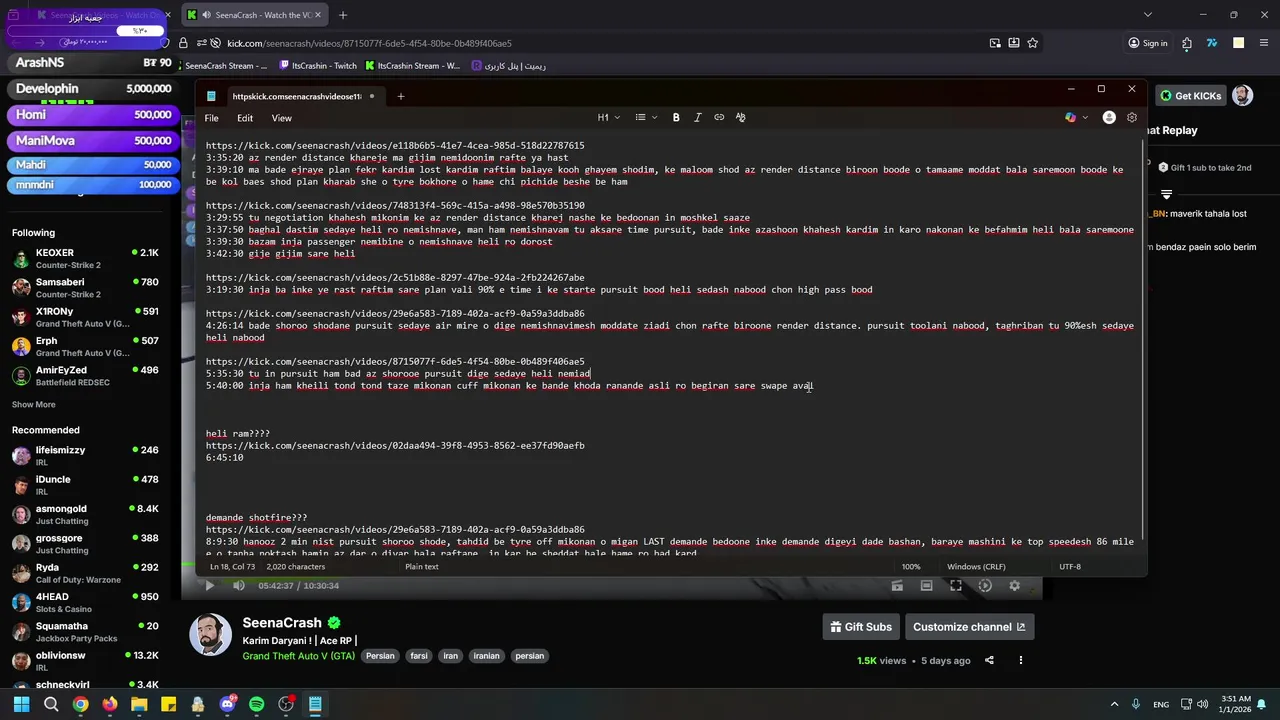The width and height of the screenshot is (1280, 720).
Task: Open the ENG language indicator
Action: tap(1161, 704)
